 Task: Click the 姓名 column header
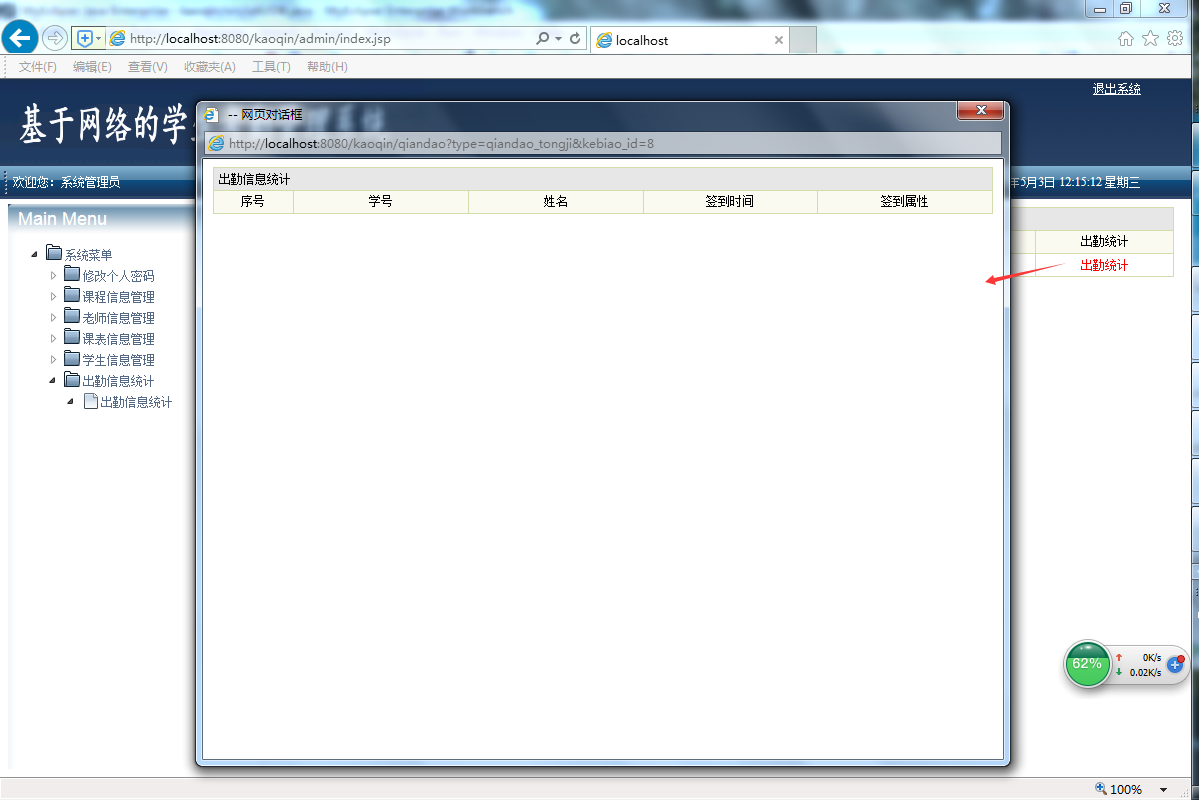click(x=556, y=201)
